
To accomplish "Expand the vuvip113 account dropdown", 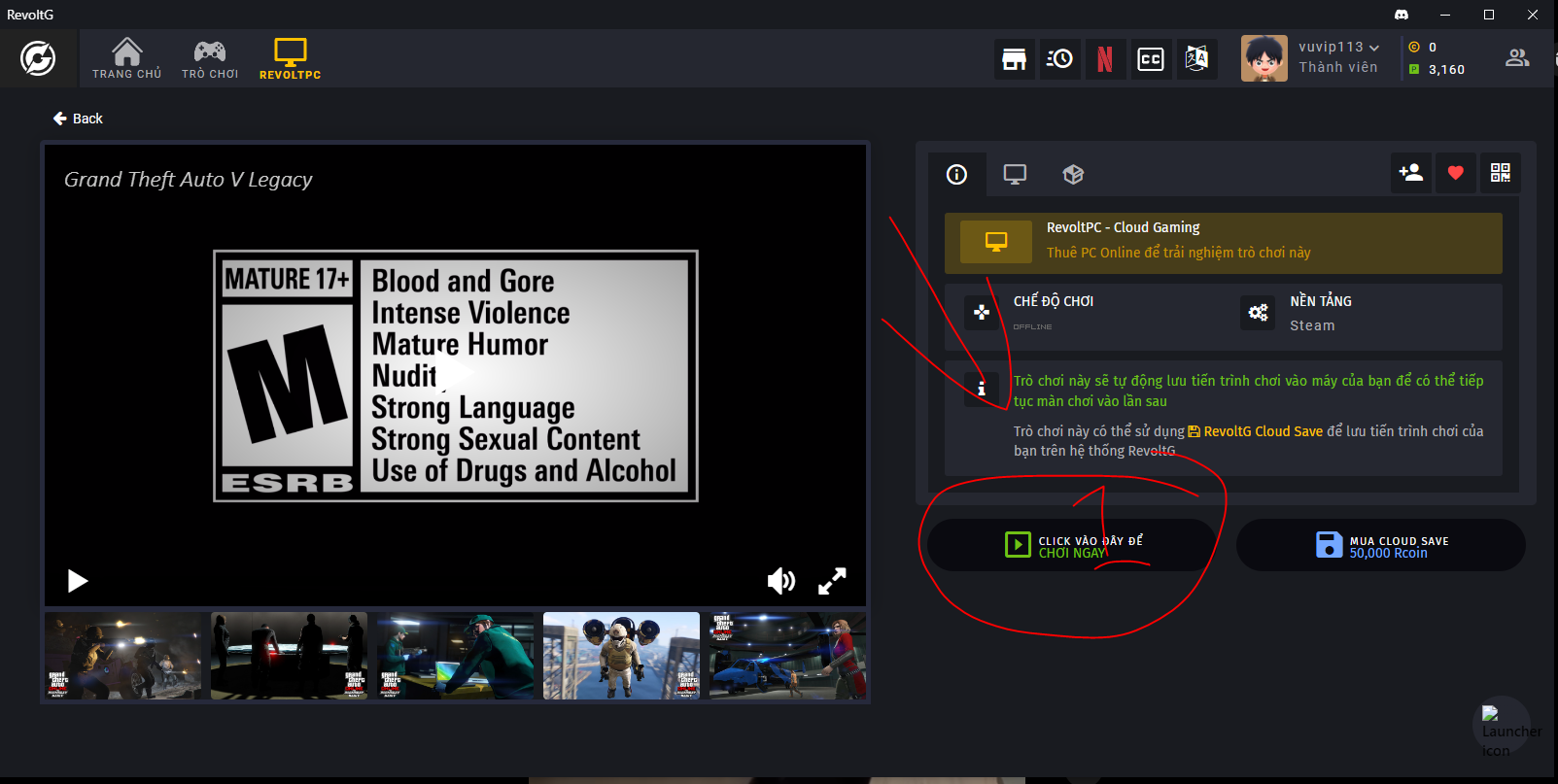I will (x=1338, y=47).
